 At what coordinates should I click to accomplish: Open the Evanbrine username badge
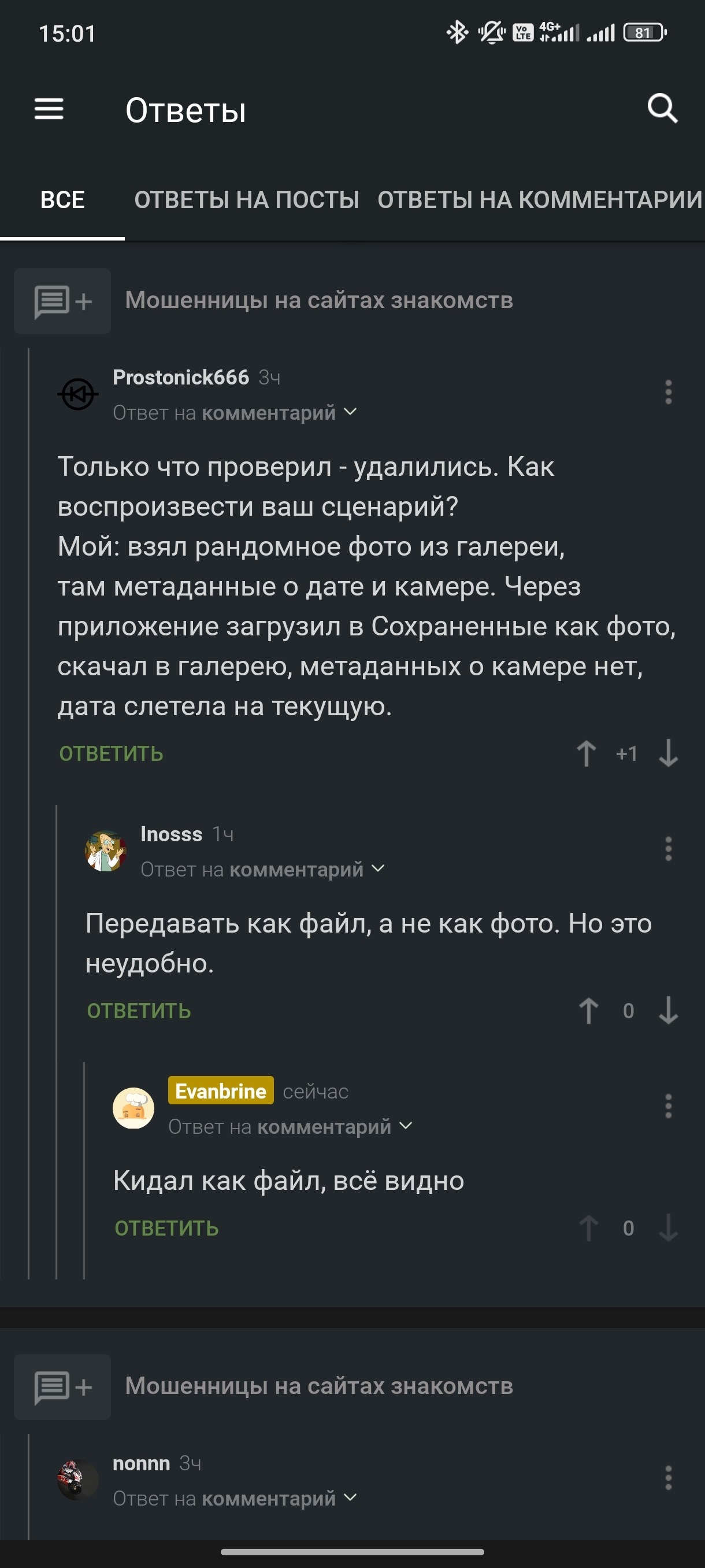point(220,1092)
